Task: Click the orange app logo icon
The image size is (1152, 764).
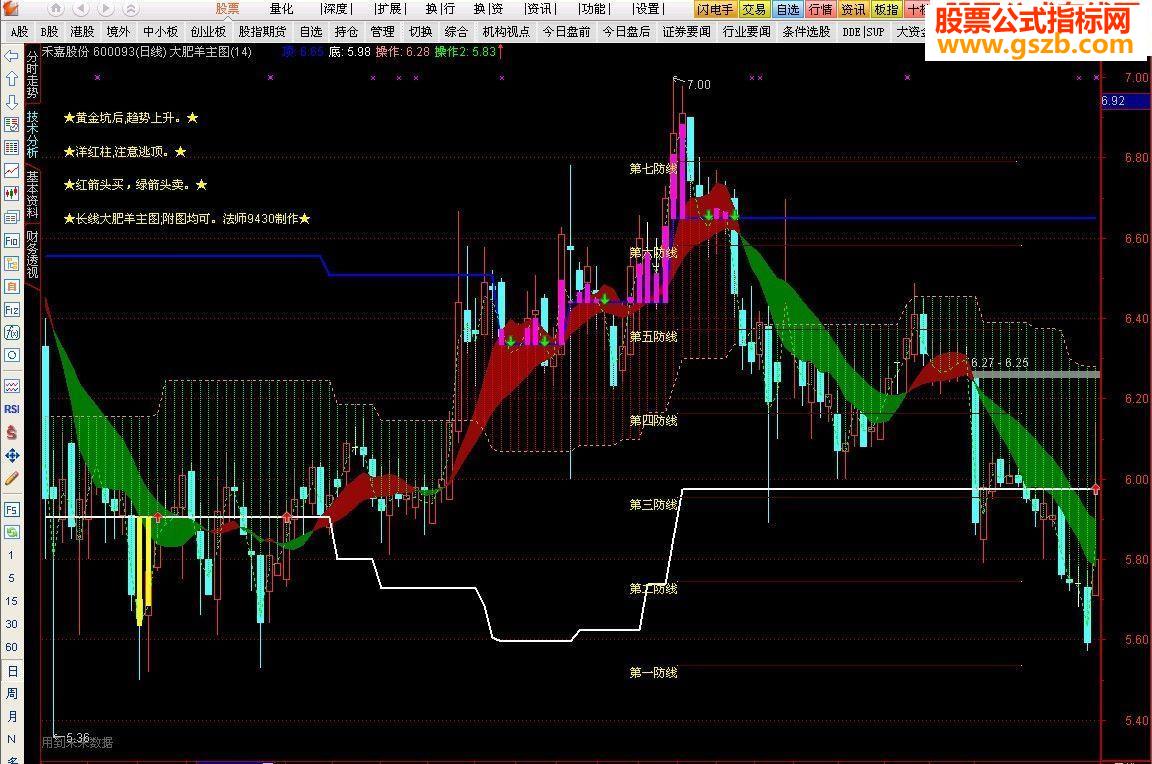Action: coord(10,10)
